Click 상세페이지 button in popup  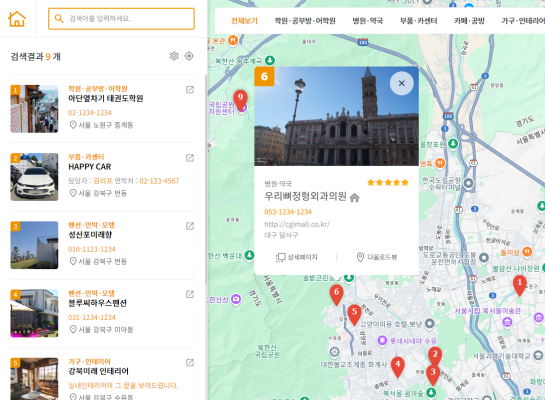296,257
